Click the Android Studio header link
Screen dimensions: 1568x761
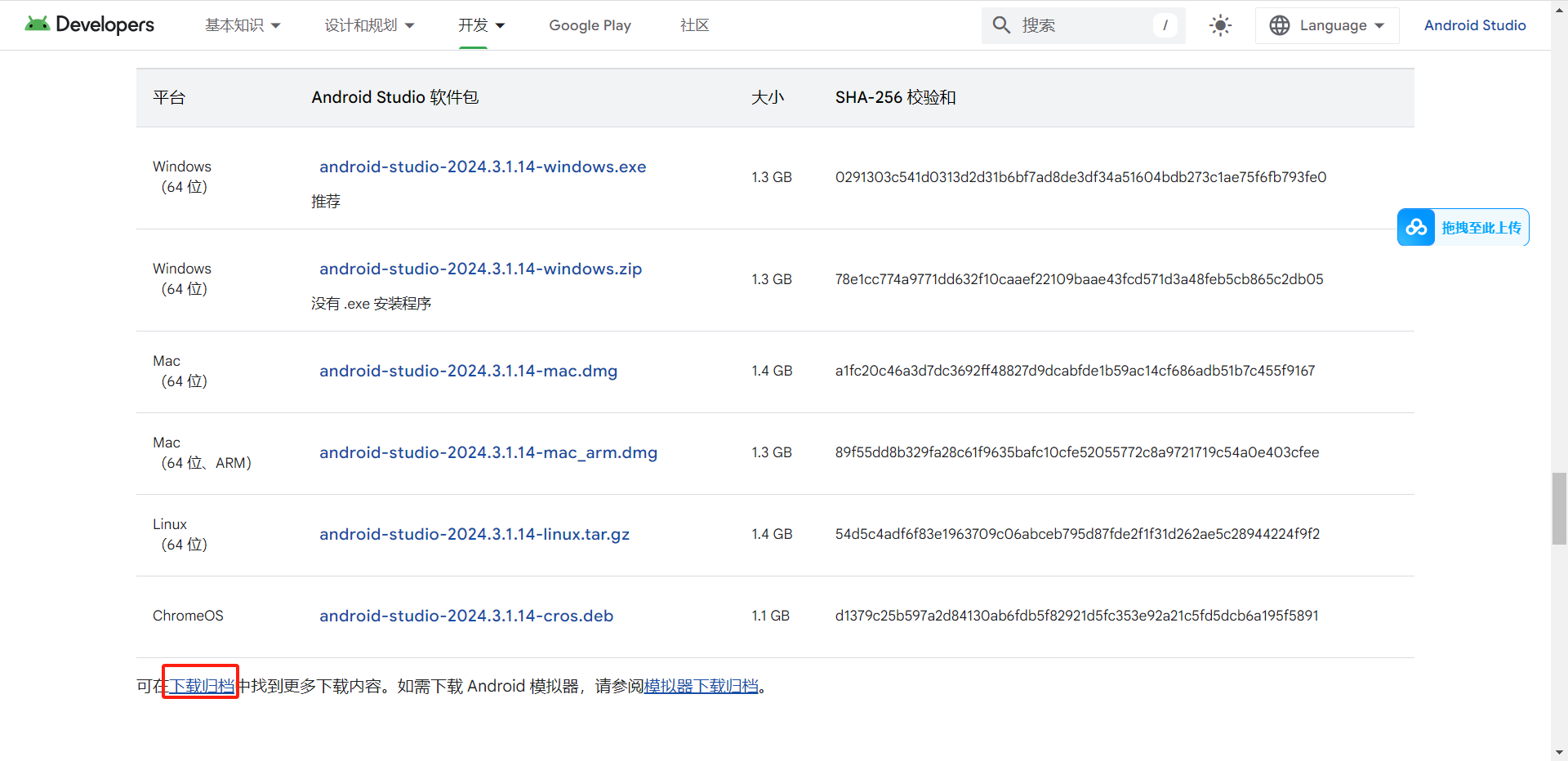coord(1475,25)
